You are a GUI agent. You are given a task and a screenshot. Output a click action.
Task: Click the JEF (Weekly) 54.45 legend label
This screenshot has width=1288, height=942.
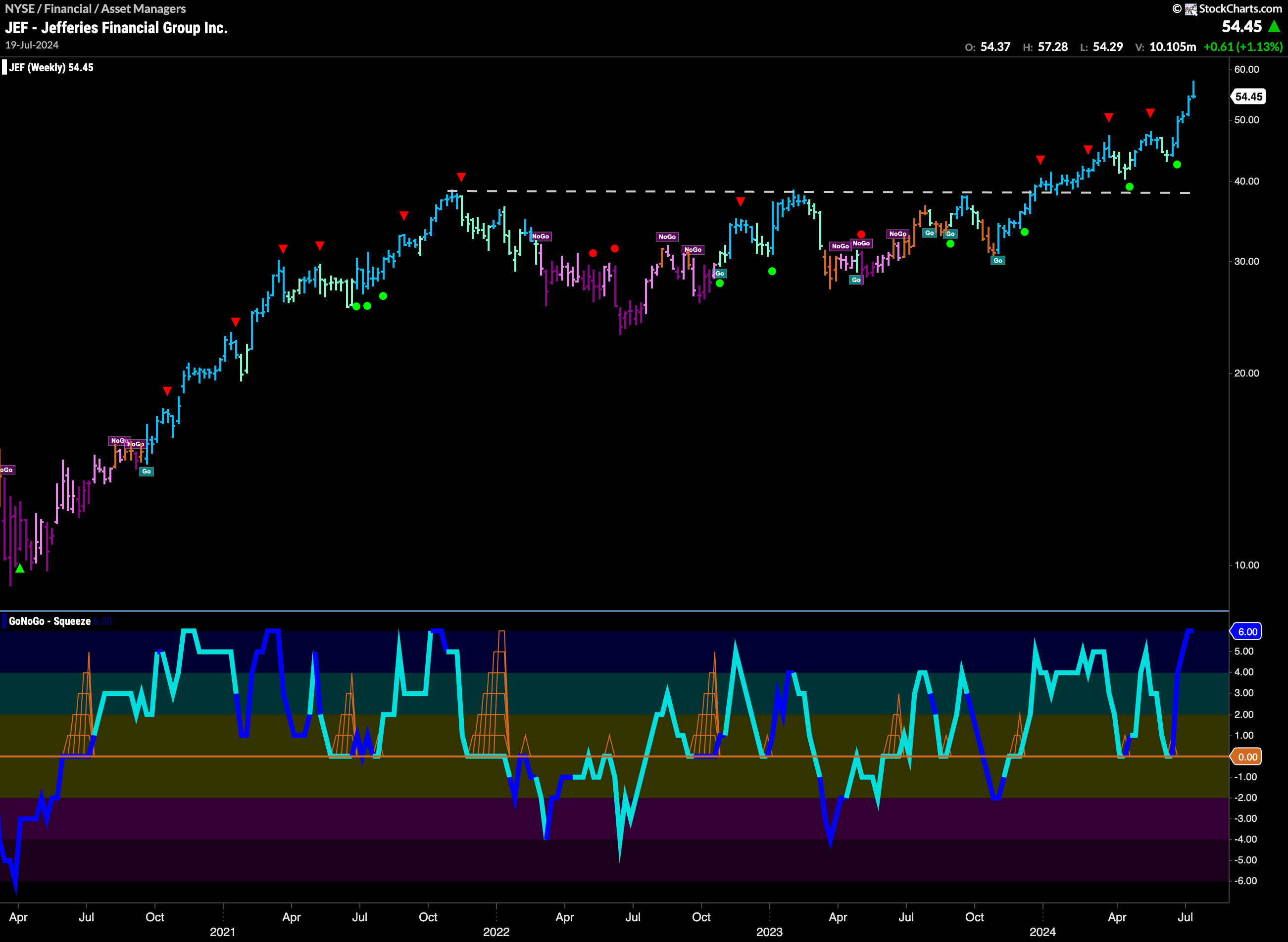point(51,67)
